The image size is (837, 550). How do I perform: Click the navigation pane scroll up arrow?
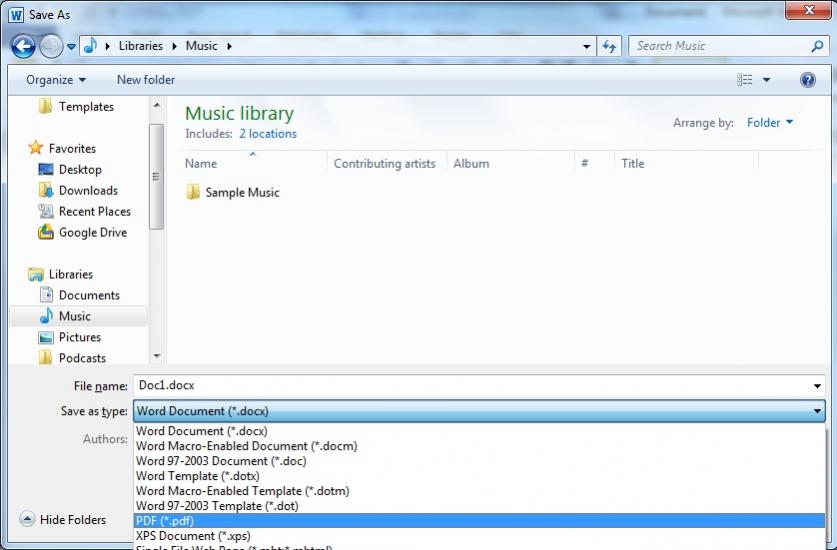click(x=156, y=105)
